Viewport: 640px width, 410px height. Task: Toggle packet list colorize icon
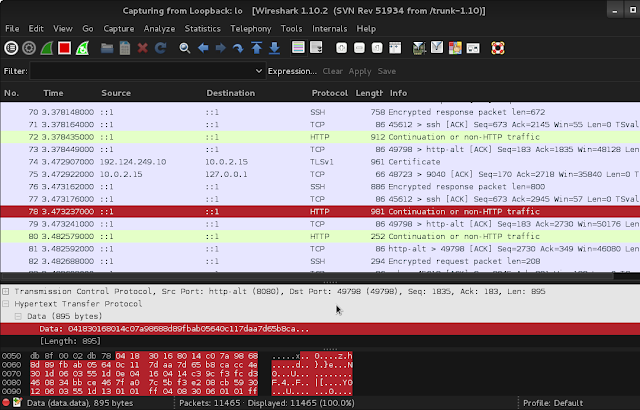[298, 48]
